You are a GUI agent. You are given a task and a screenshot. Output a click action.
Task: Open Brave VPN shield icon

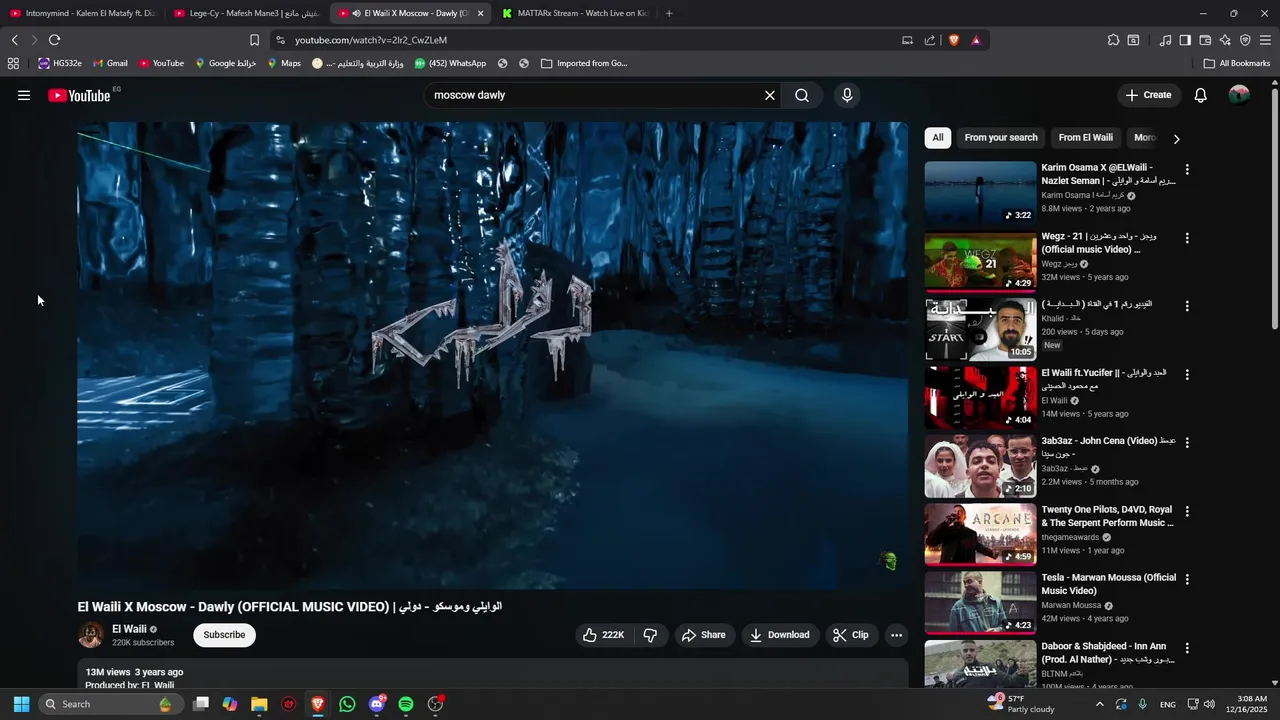[x=1245, y=40]
